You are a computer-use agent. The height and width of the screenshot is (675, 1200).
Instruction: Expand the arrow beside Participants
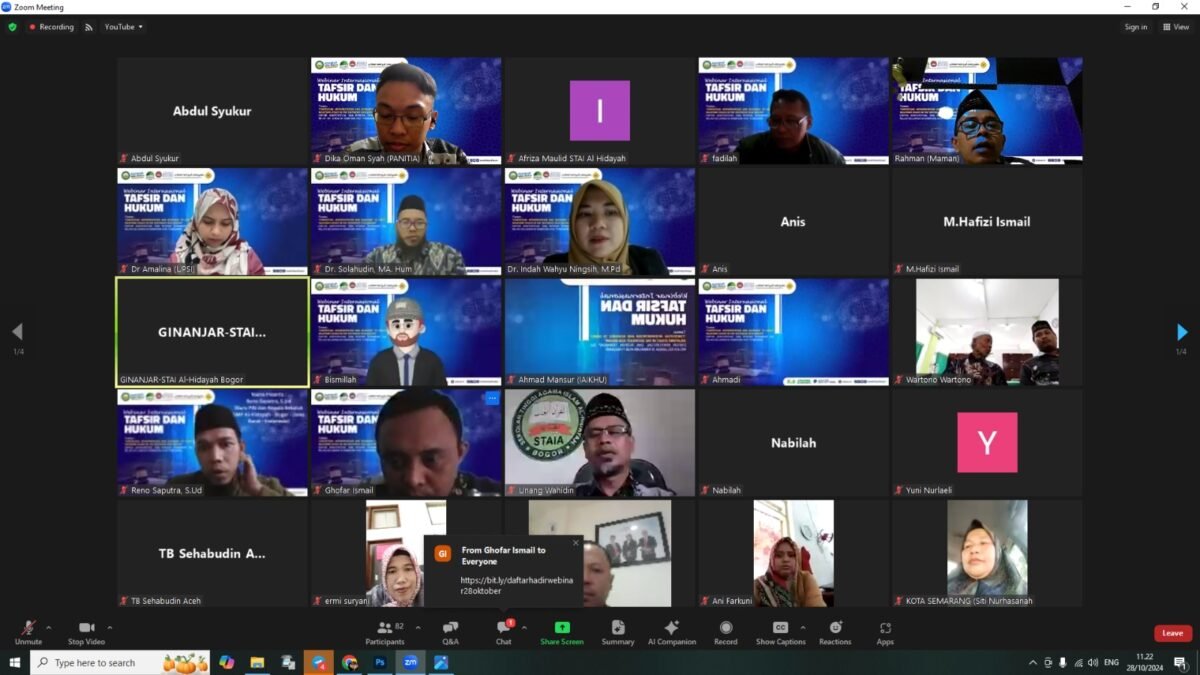[x=417, y=627]
